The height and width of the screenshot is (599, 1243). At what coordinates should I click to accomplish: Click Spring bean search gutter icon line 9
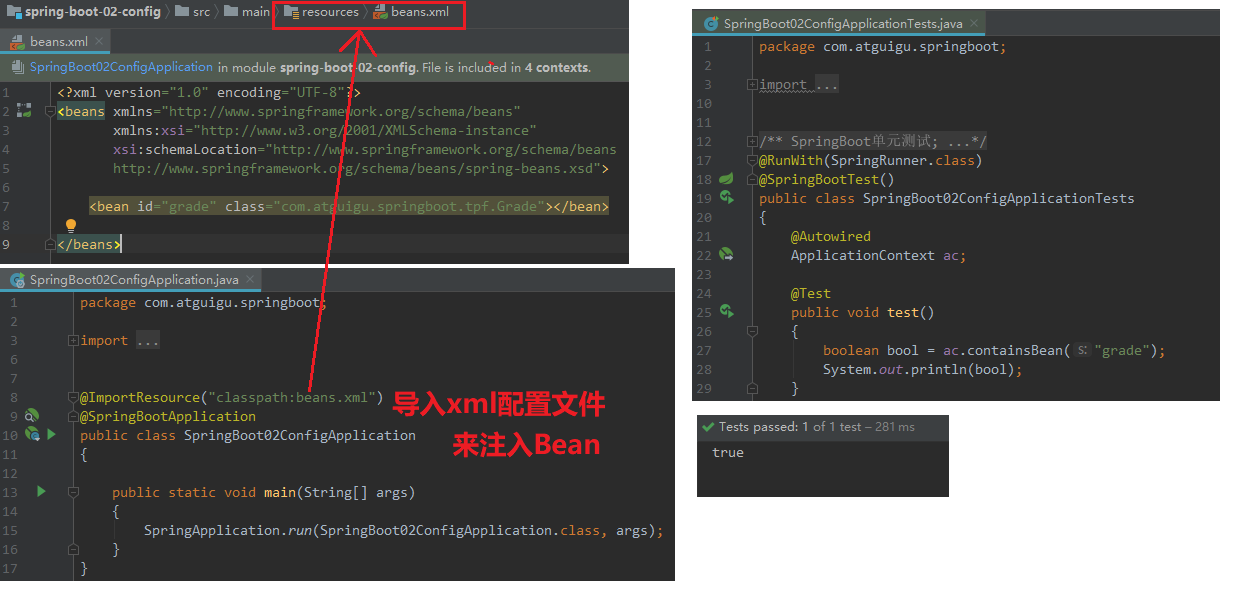click(32, 416)
